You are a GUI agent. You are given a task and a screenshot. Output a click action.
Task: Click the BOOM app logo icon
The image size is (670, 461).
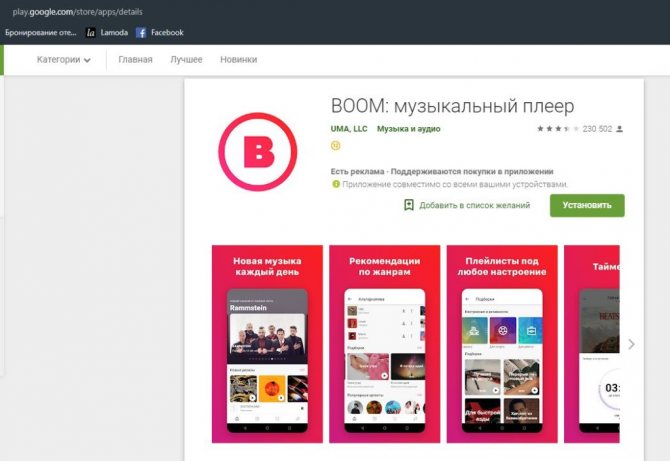259,151
